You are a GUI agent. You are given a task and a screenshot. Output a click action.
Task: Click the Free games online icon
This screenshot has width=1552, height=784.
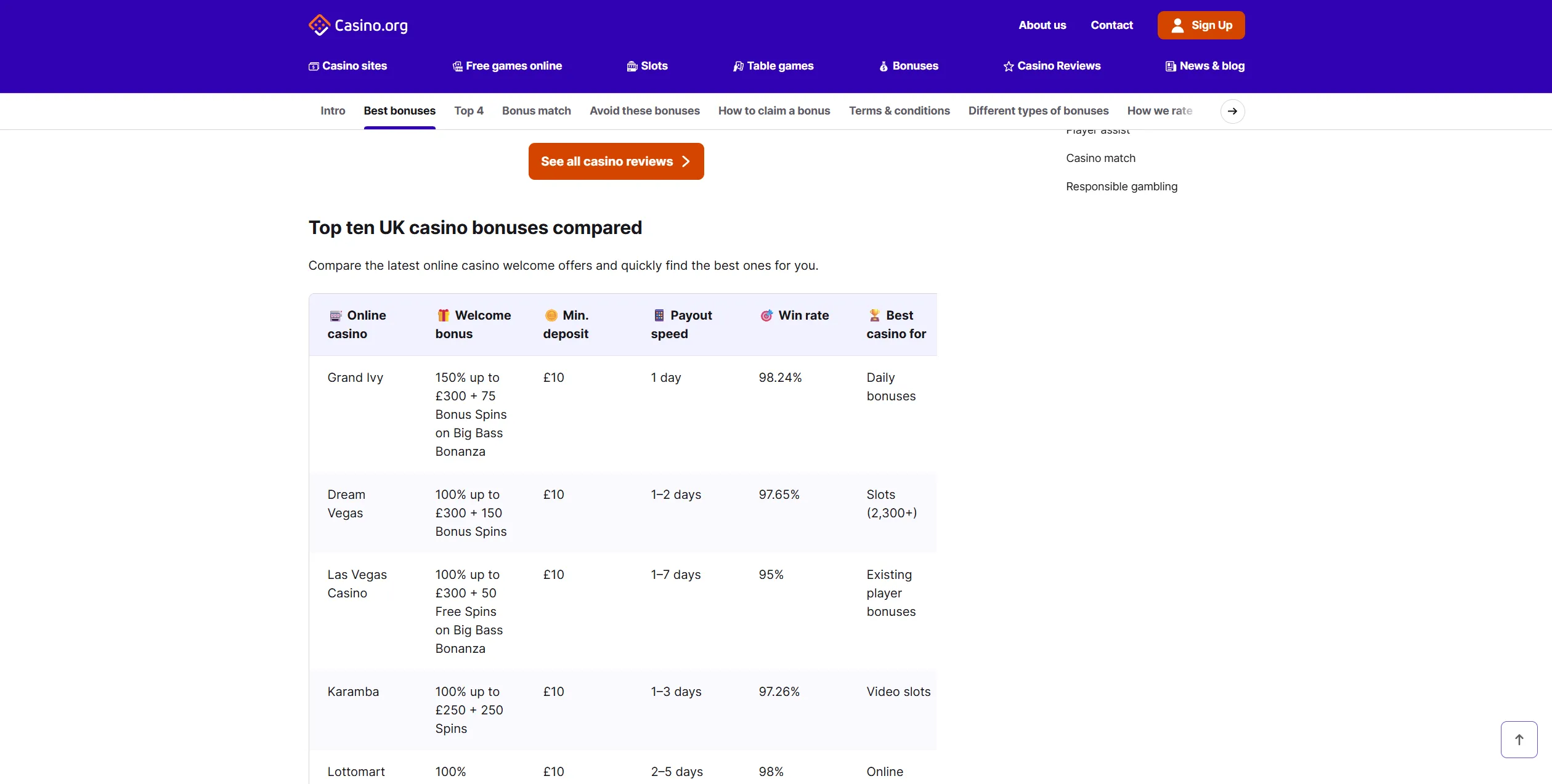(457, 67)
